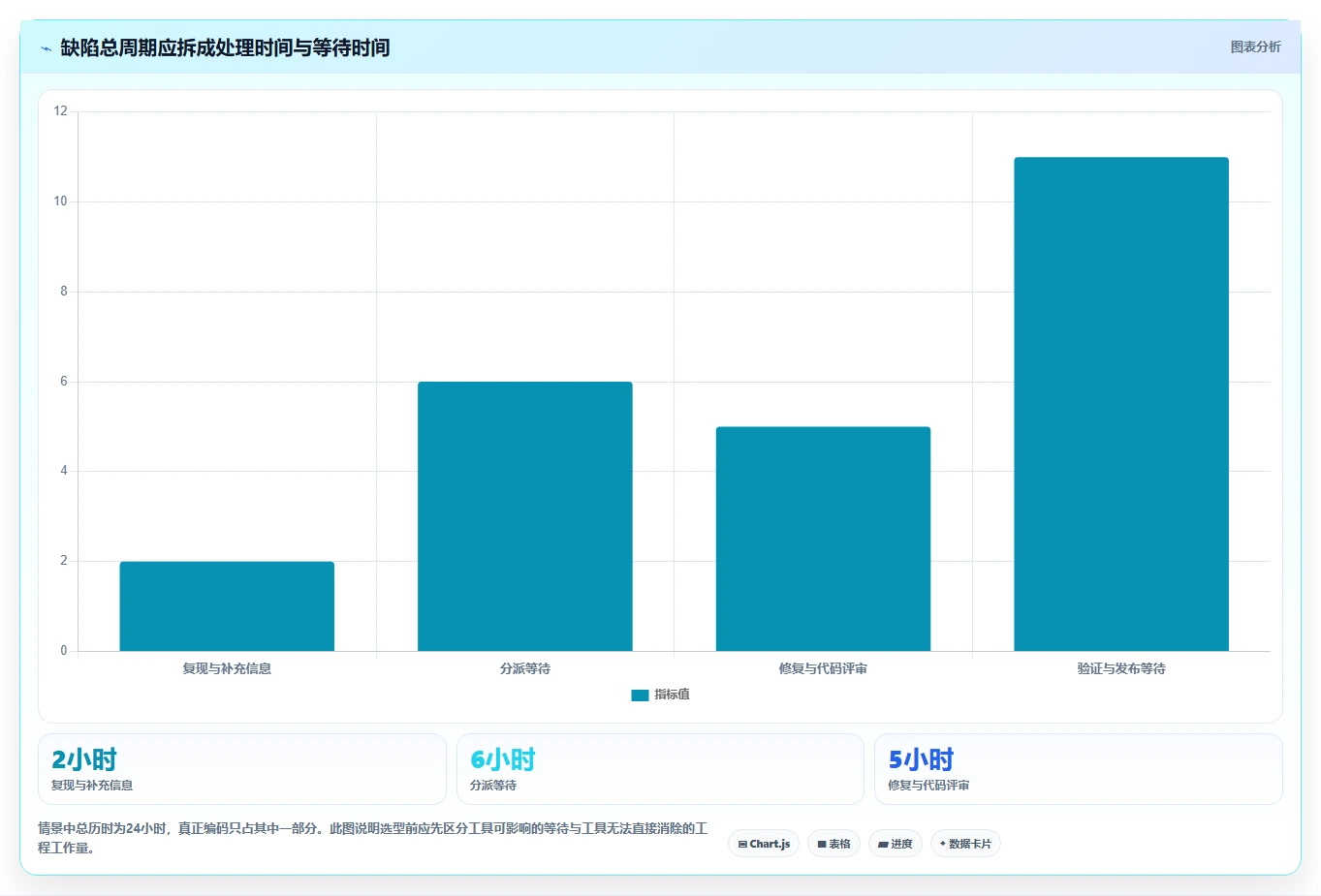
Task: Click the description text starting 情景中总历时为24小时
Action: point(373,838)
